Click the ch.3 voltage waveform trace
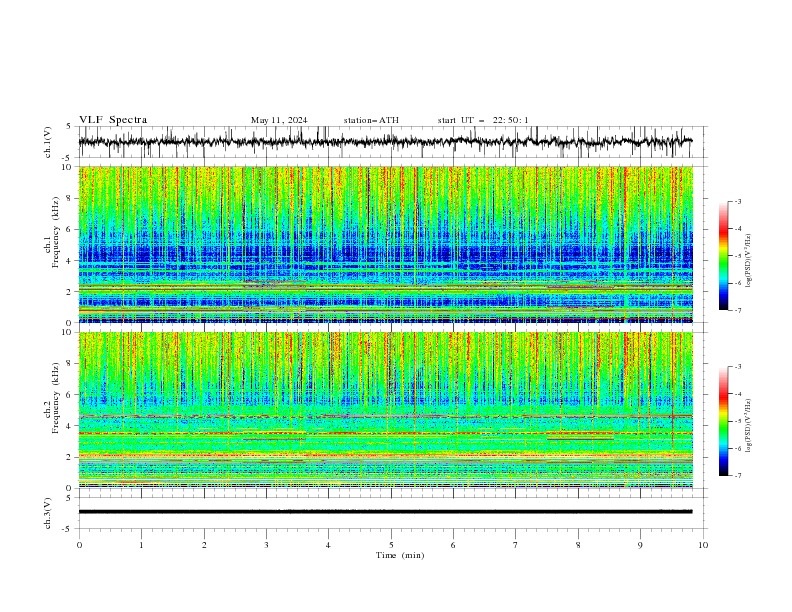Viewport: 792px width, 612px height. pos(385,512)
